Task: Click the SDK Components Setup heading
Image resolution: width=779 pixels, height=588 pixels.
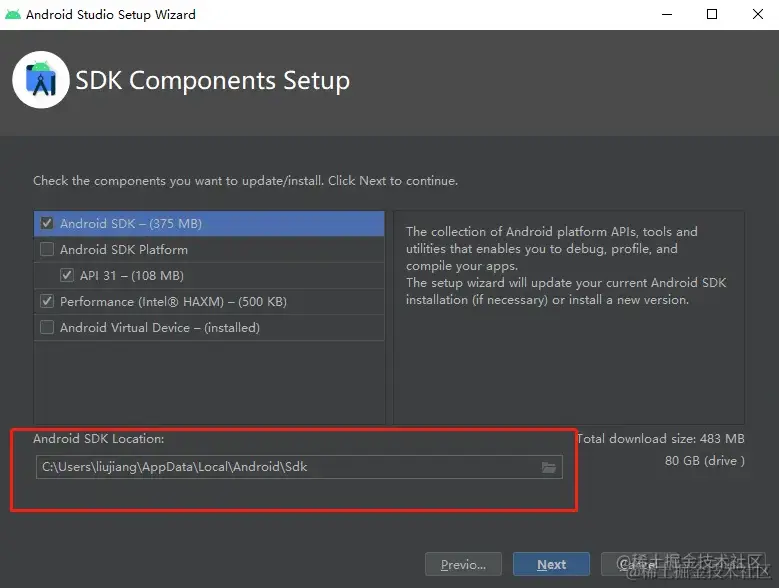Action: pyautogui.click(x=213, y=80)
